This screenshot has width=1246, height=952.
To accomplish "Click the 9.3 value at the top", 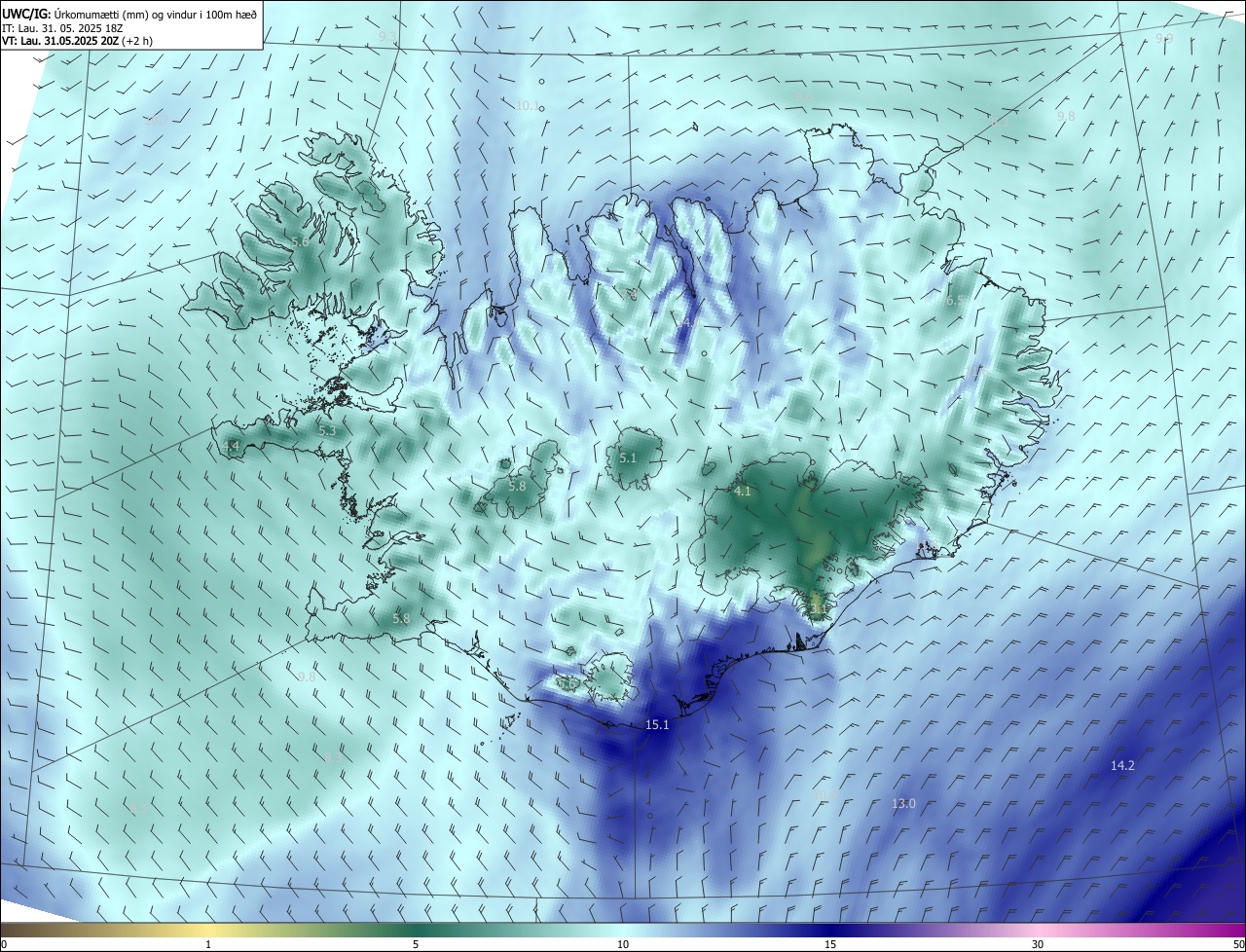I will (x=387, y=36).
